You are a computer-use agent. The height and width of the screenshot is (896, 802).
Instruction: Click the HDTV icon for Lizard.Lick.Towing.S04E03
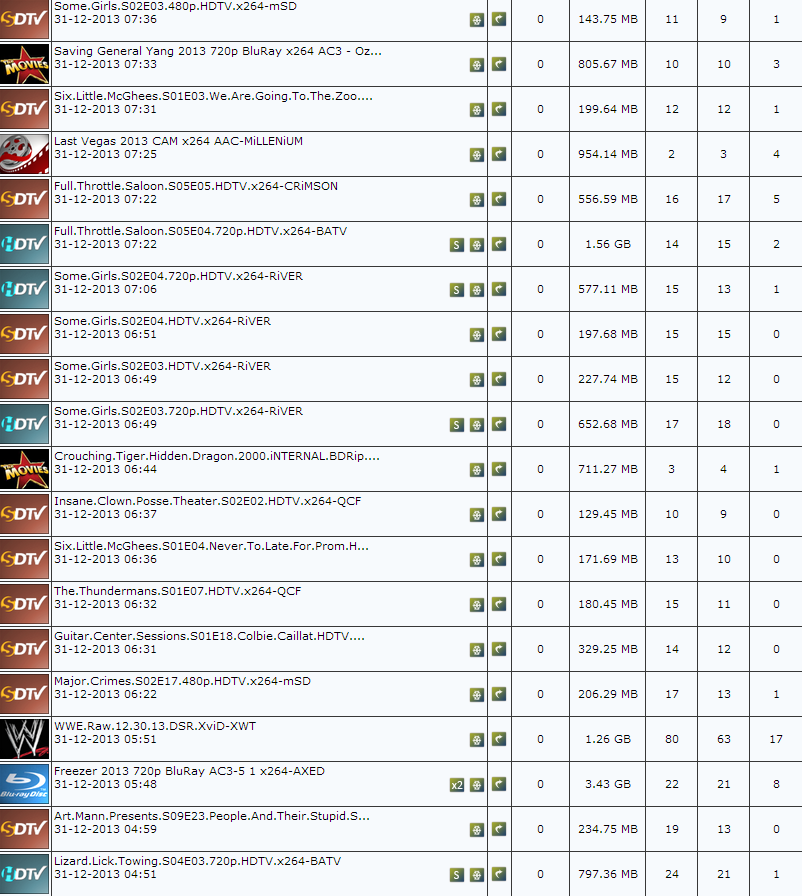click(x=25, y=874)
